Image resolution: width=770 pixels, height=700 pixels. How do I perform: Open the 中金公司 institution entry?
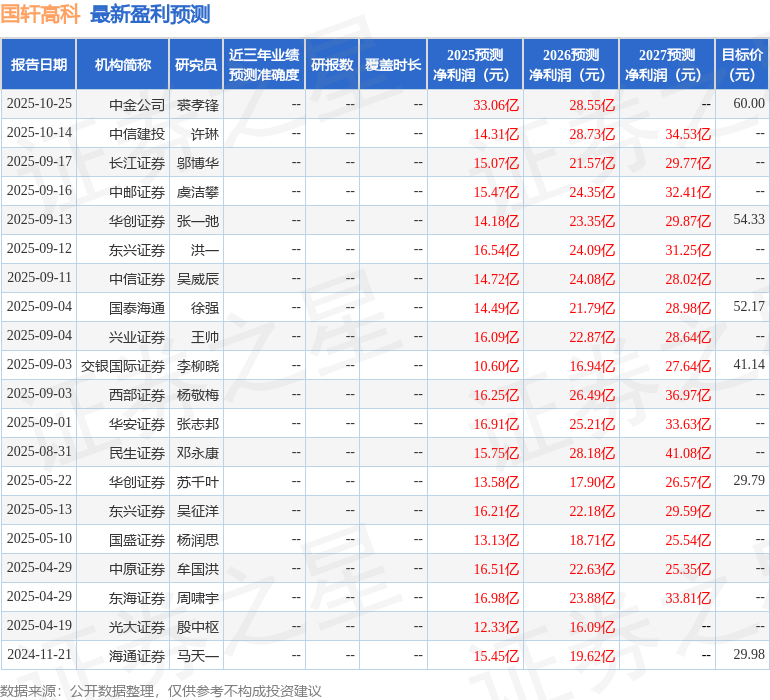137,104
